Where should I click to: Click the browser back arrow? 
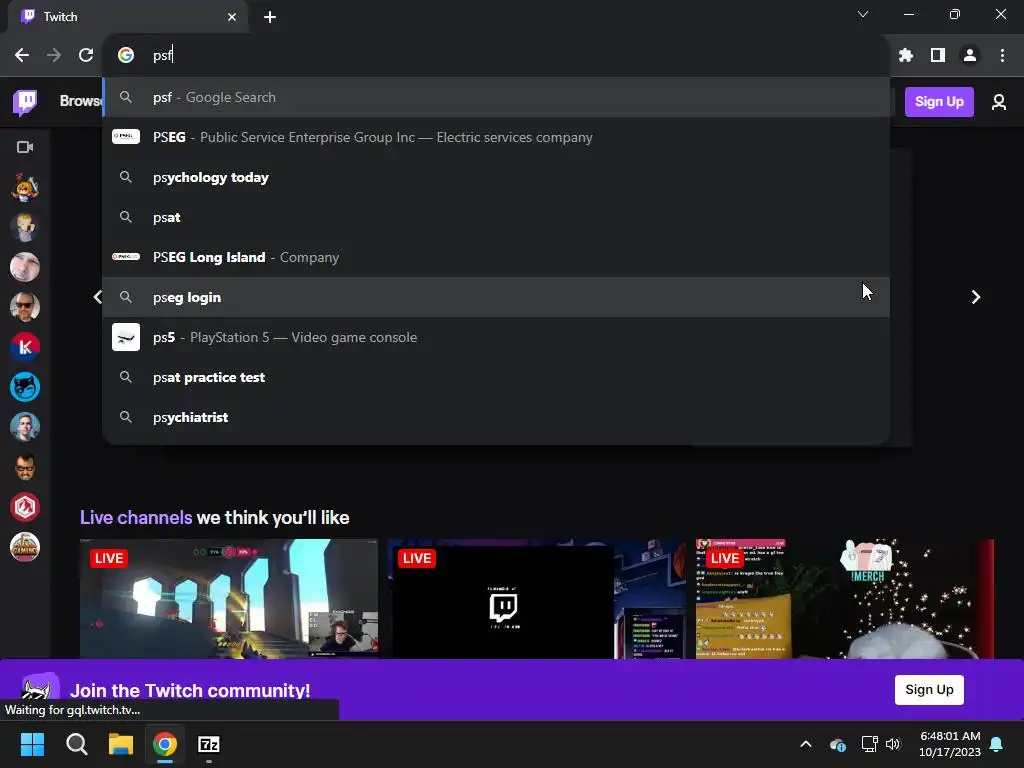(x=22, y=56)
